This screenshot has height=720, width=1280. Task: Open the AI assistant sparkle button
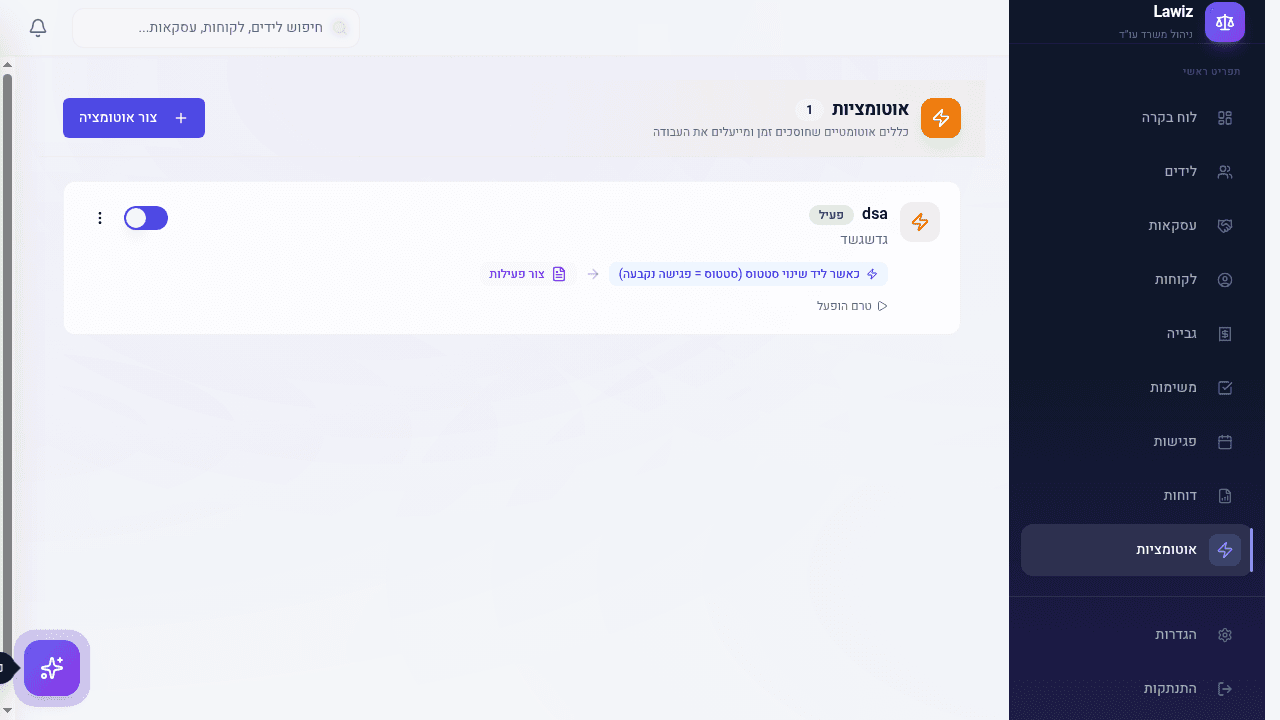click(52, 668)
